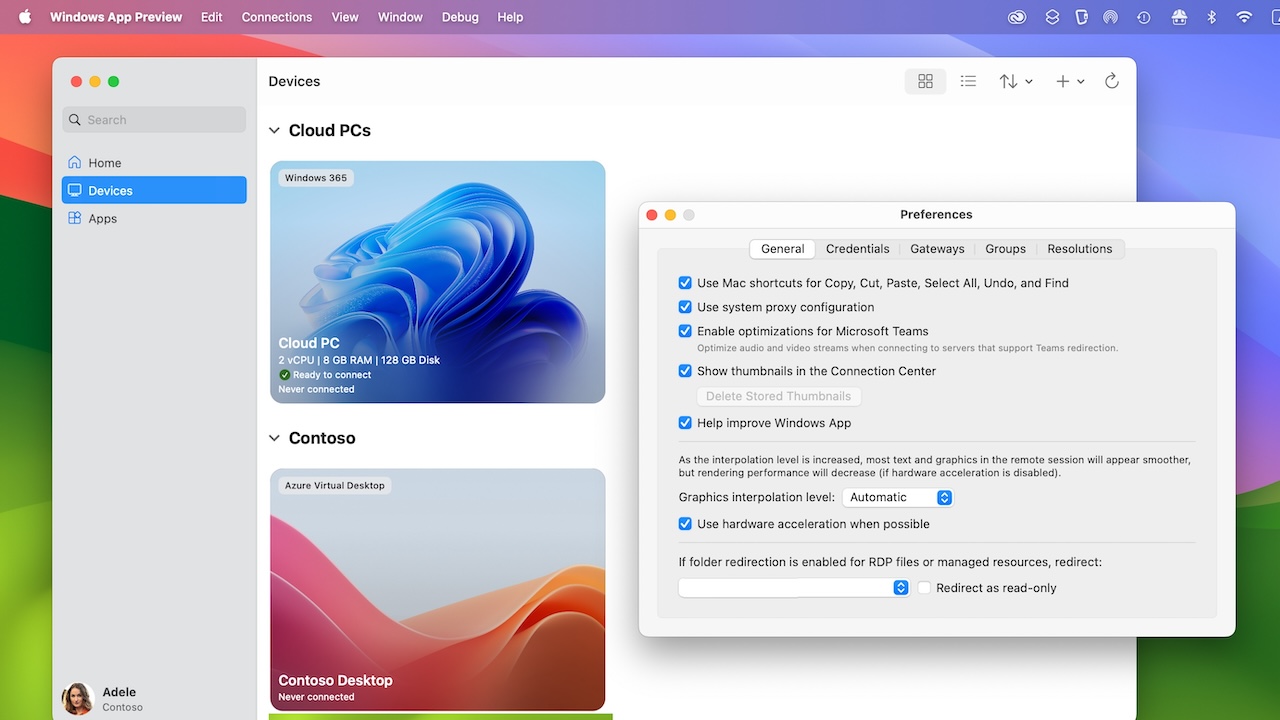Switch to grid view in Devices toolbar

click(x=925, y=81)
